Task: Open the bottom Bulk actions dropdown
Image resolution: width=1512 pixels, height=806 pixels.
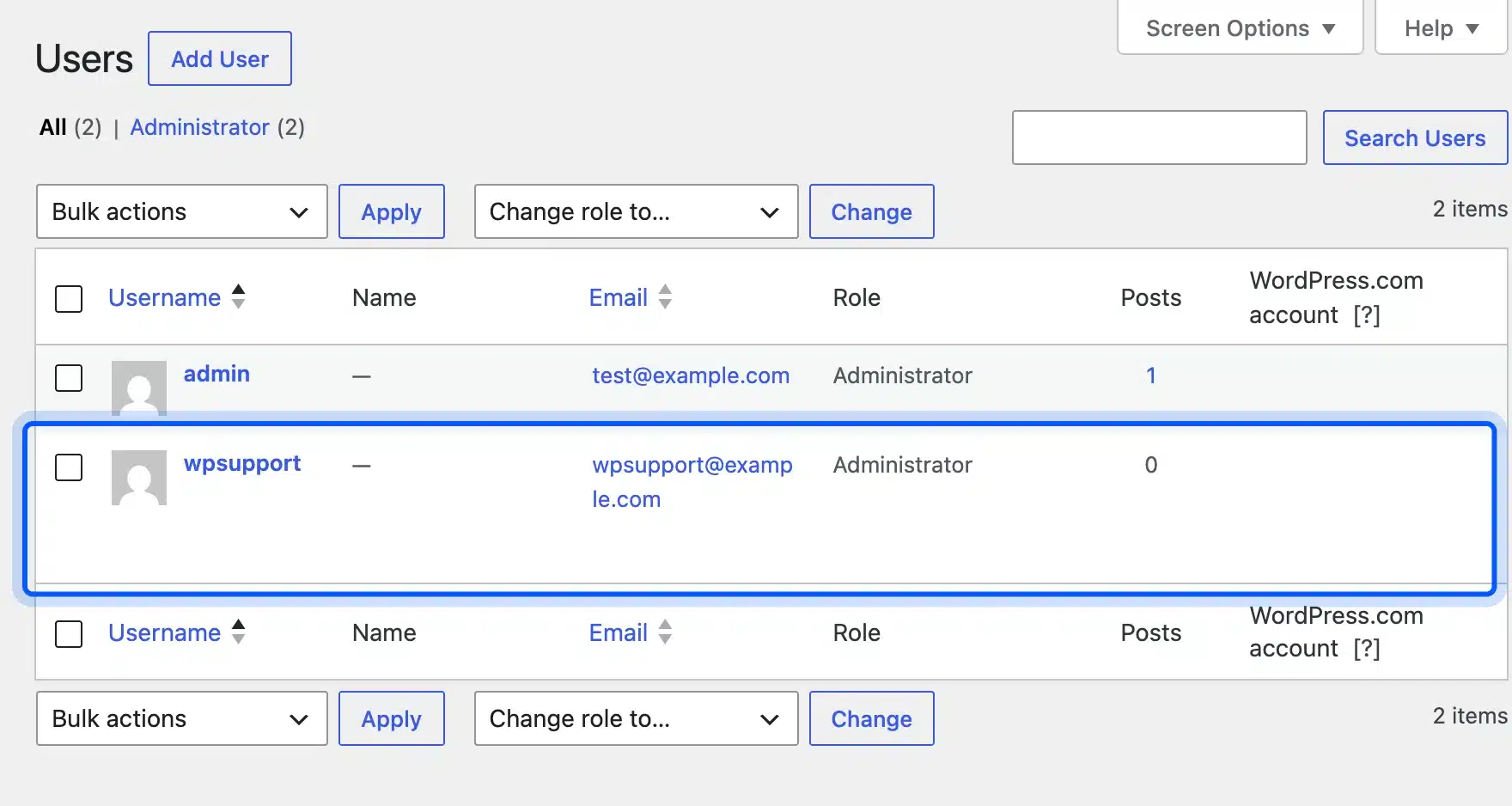Action: tap(182, 718)
